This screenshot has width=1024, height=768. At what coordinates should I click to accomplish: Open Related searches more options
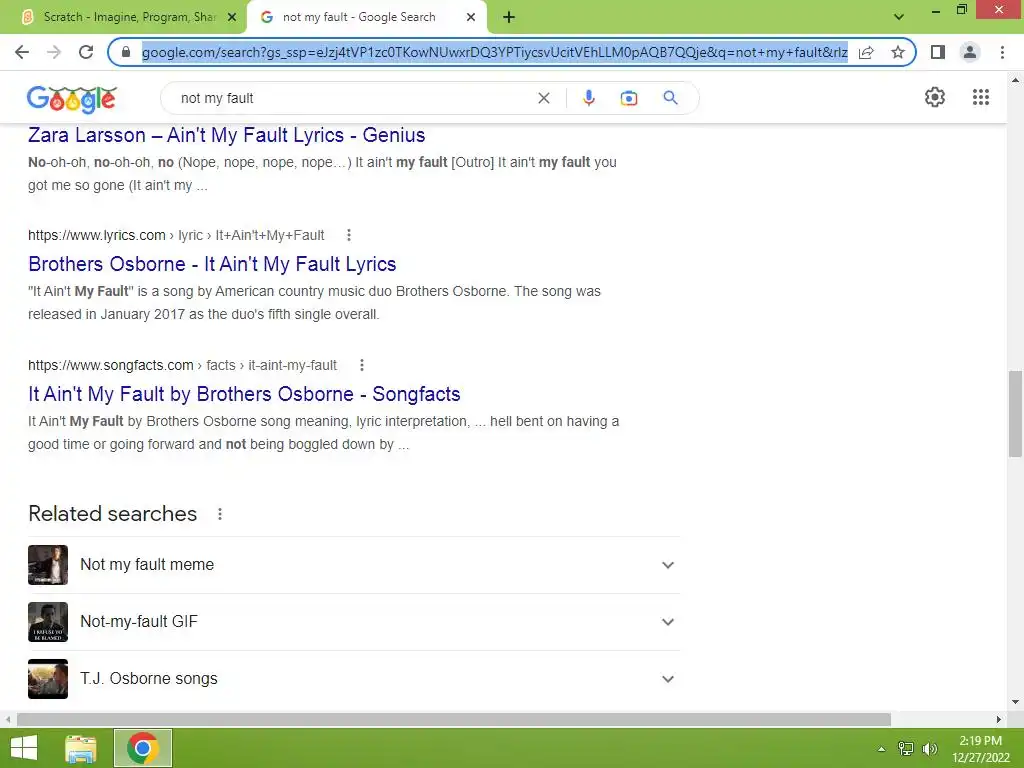[x=220, y=515]
